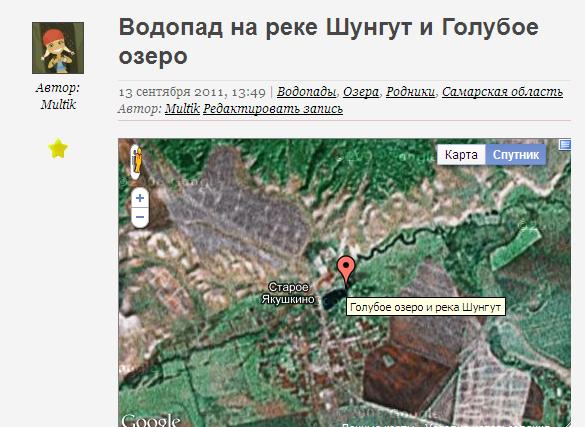Click Редактировать запись to edit the post

pos(273,109)
